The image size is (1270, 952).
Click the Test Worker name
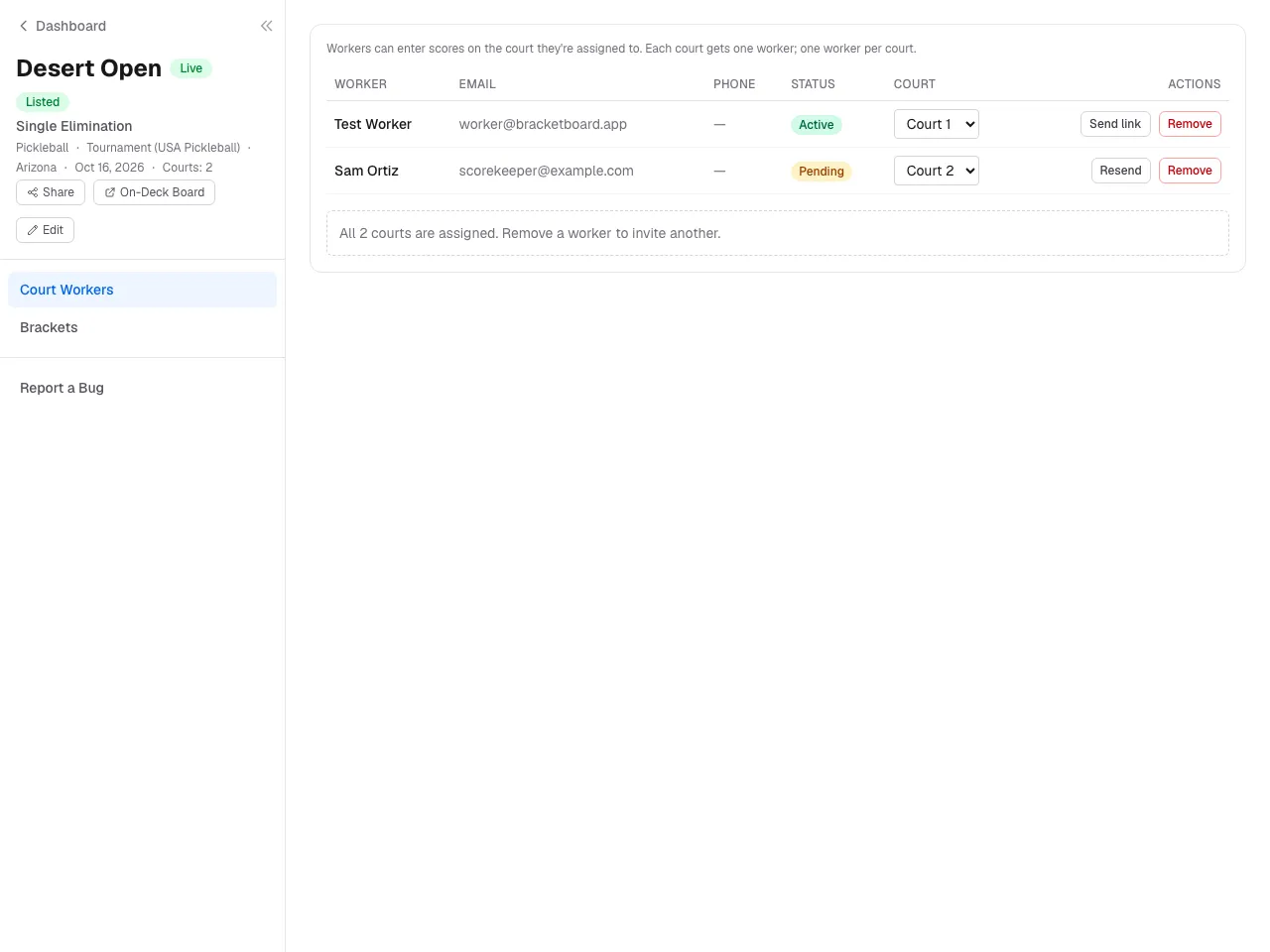[x=373, y=124]
